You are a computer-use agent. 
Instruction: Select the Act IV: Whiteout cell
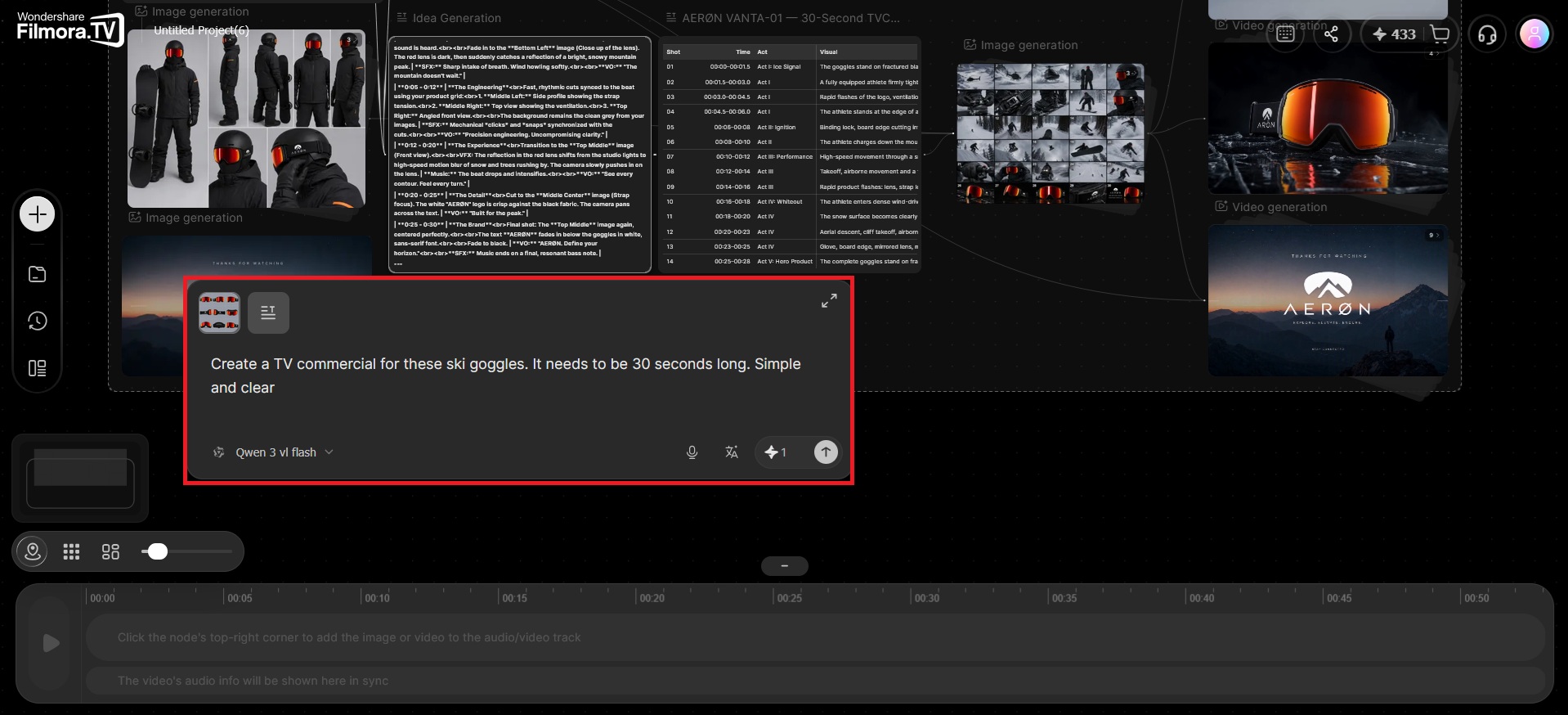coord(780,202)
